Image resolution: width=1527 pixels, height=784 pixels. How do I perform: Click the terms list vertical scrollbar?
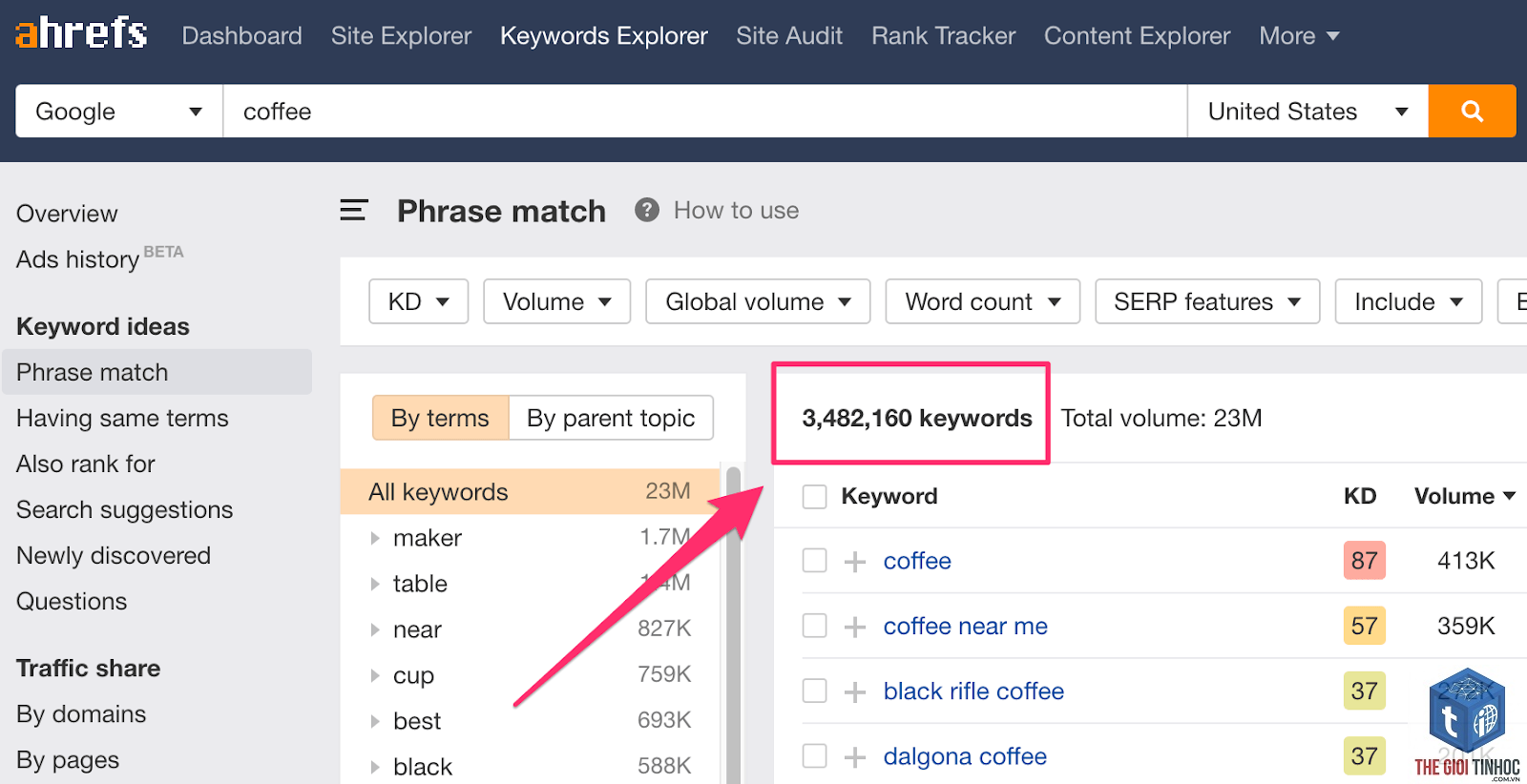(x=733, y=625)
